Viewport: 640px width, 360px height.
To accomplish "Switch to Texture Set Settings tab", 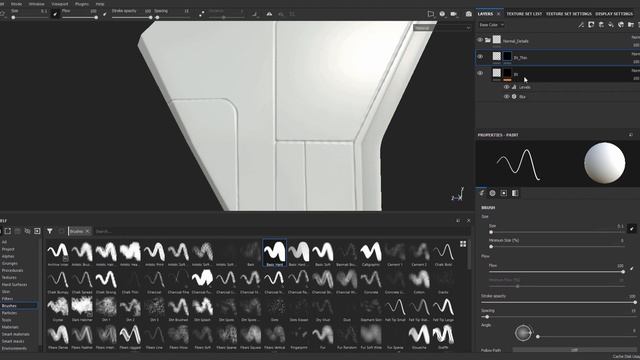I will (x=569, y=13).
